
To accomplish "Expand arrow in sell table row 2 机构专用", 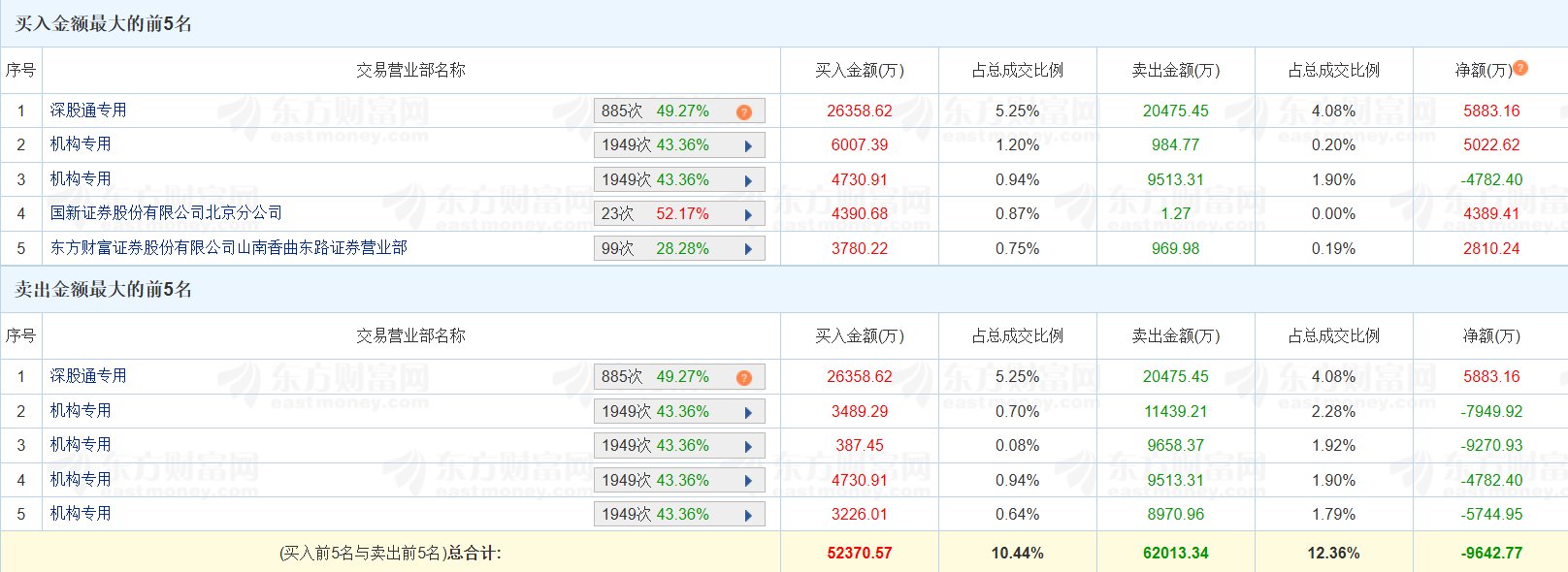I will point(748,412).
